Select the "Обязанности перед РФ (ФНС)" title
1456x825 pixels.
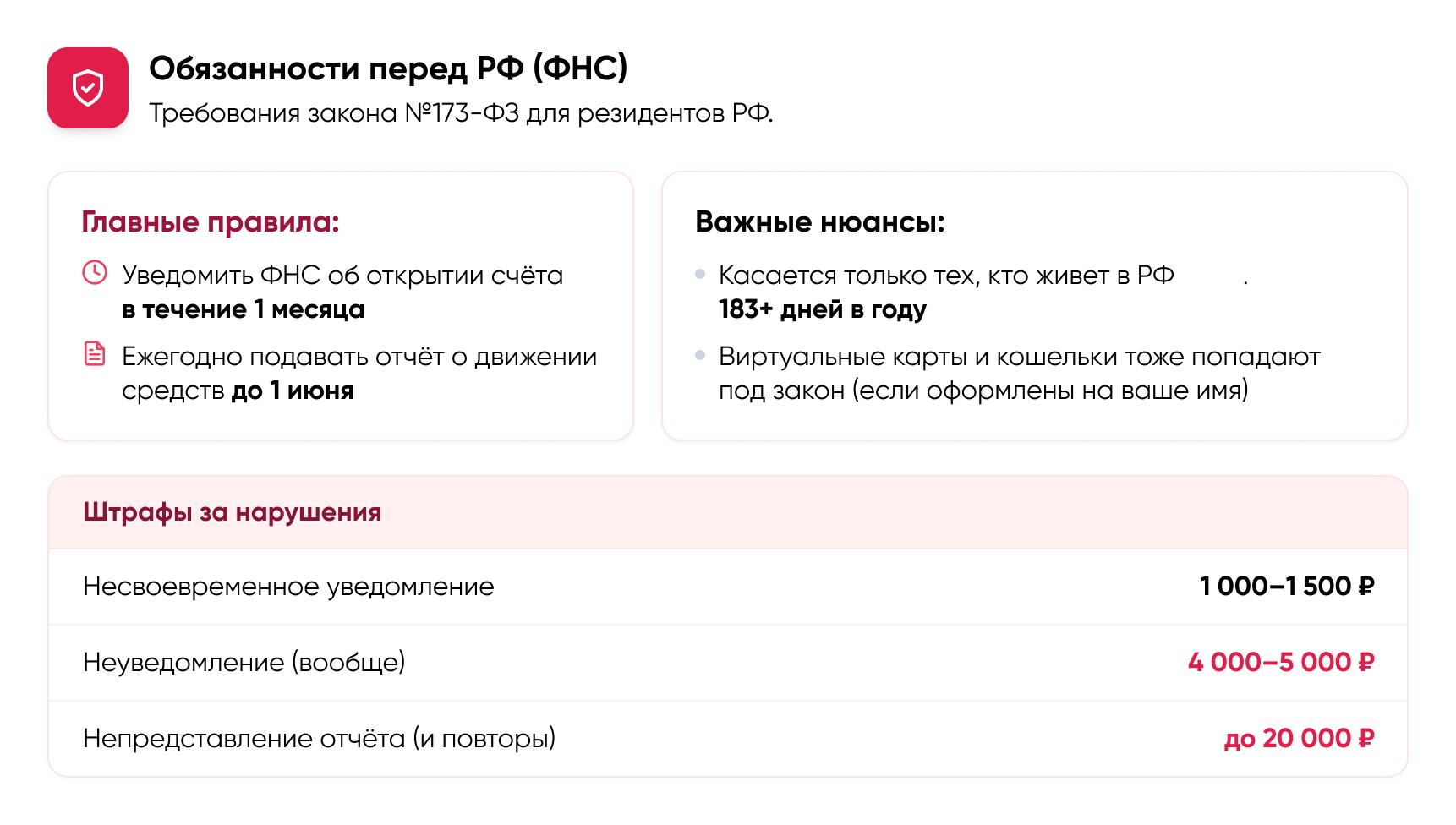pos(388,68)
